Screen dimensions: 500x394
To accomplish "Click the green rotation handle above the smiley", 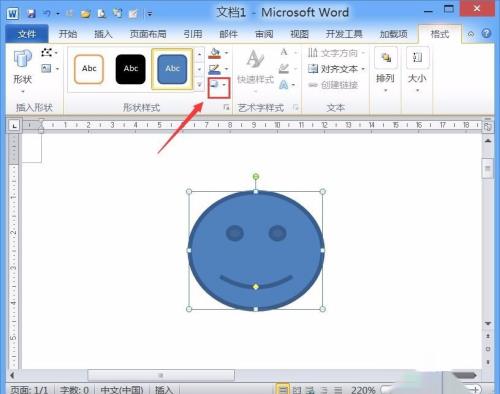I will point(256,177).
